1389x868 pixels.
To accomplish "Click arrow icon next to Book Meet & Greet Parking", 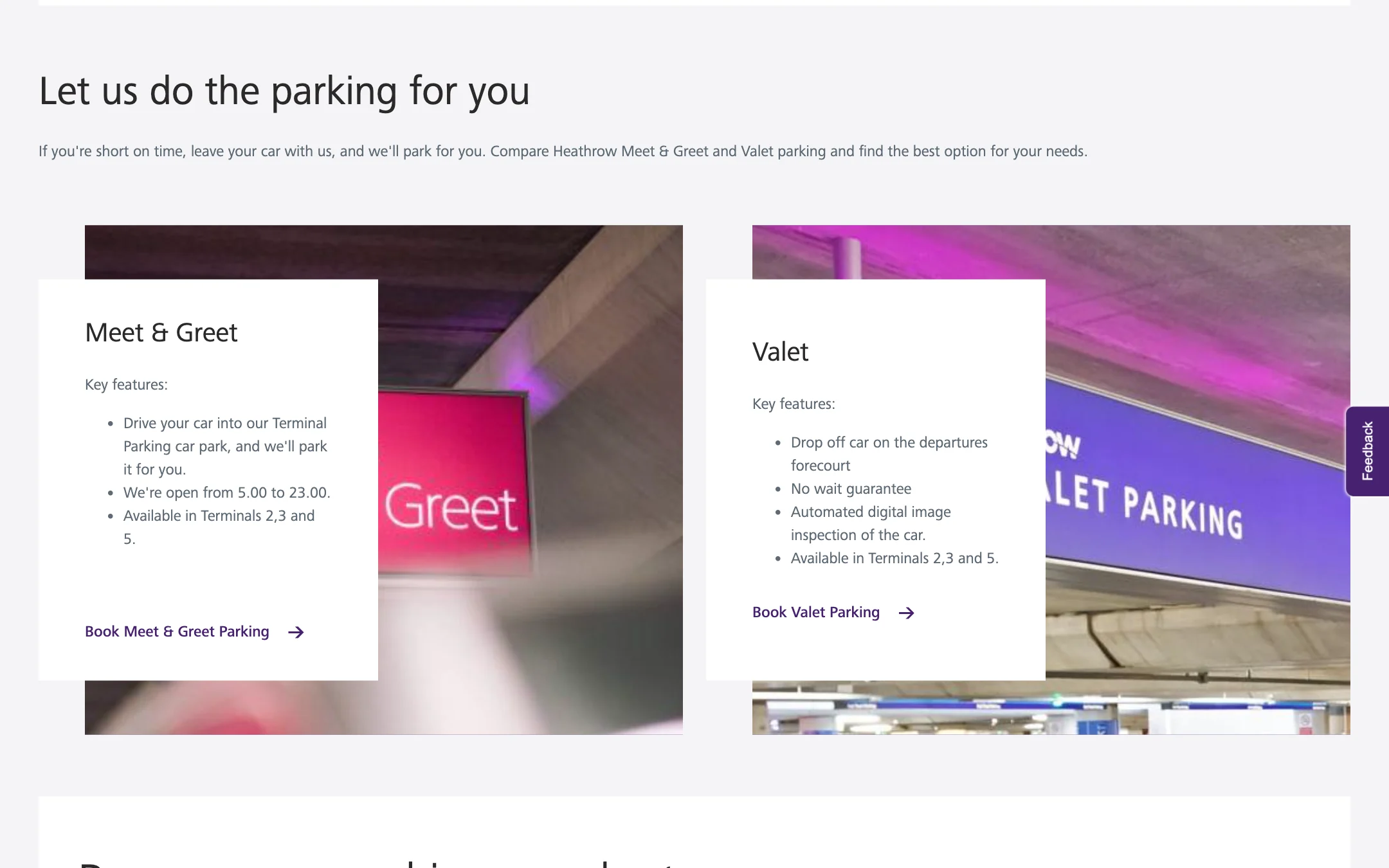I will [296, 632].
